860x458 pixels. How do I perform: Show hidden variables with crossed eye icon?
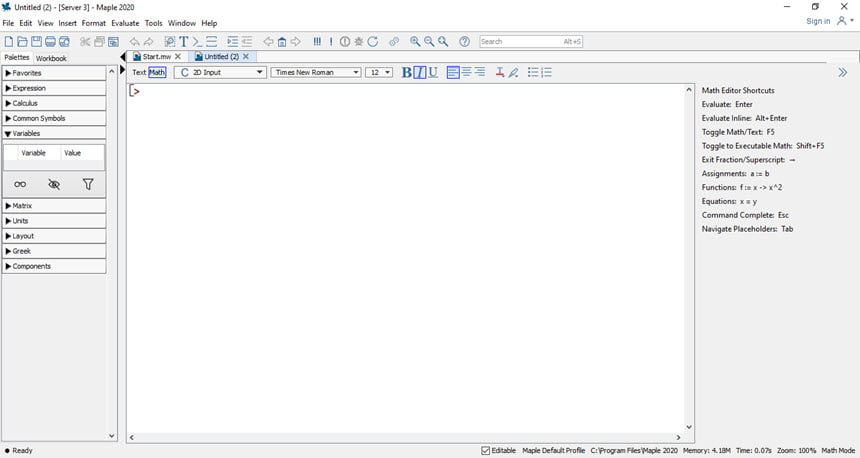pos(54,184)
